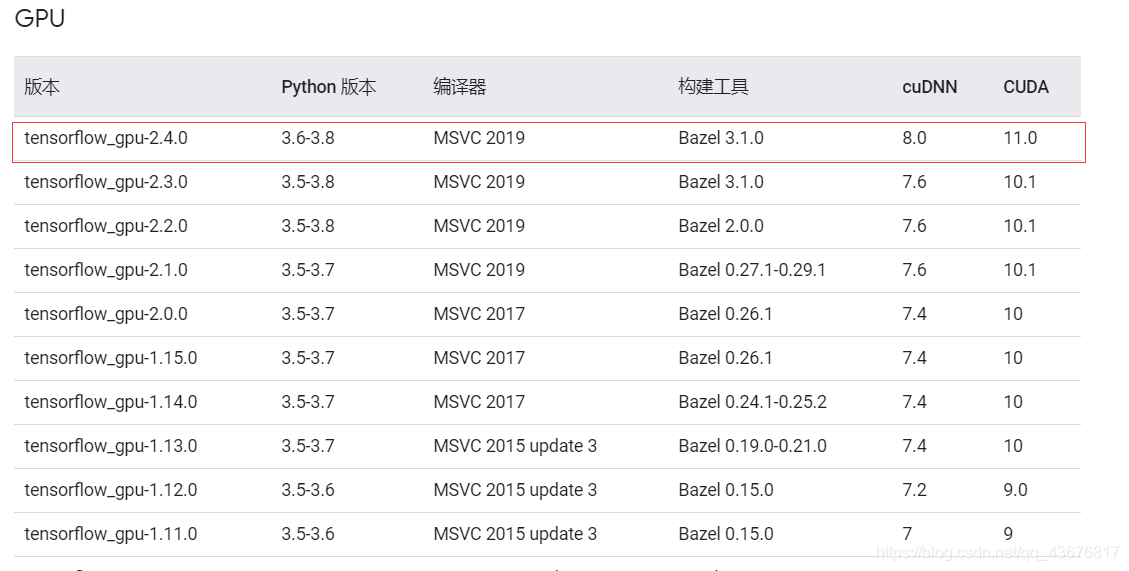The width and height of the screenshot is (1129, 571).
Task: Select the 构建工具 column header
Action: point(713,87)
